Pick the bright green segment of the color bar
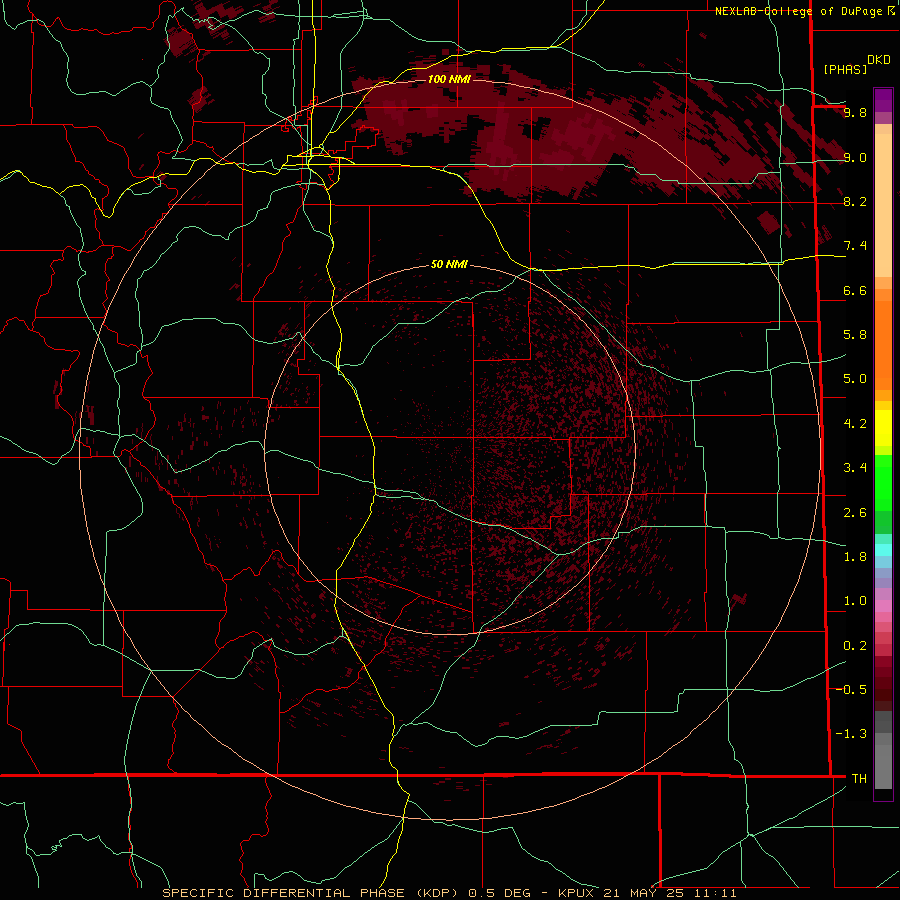Viewport: 900px width, 900px height. pos(883,482)
